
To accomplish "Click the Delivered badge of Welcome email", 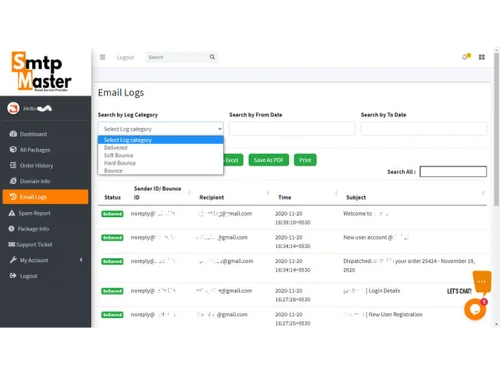I will pos(112,214).
